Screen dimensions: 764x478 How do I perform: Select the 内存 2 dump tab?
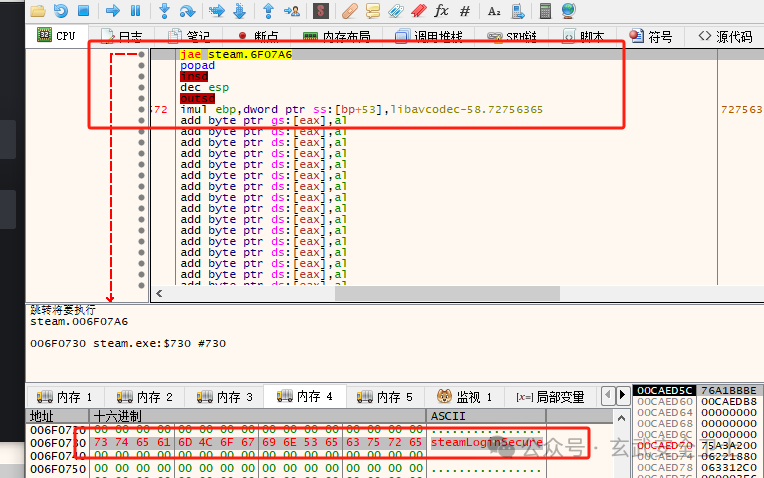coord(145,397)
